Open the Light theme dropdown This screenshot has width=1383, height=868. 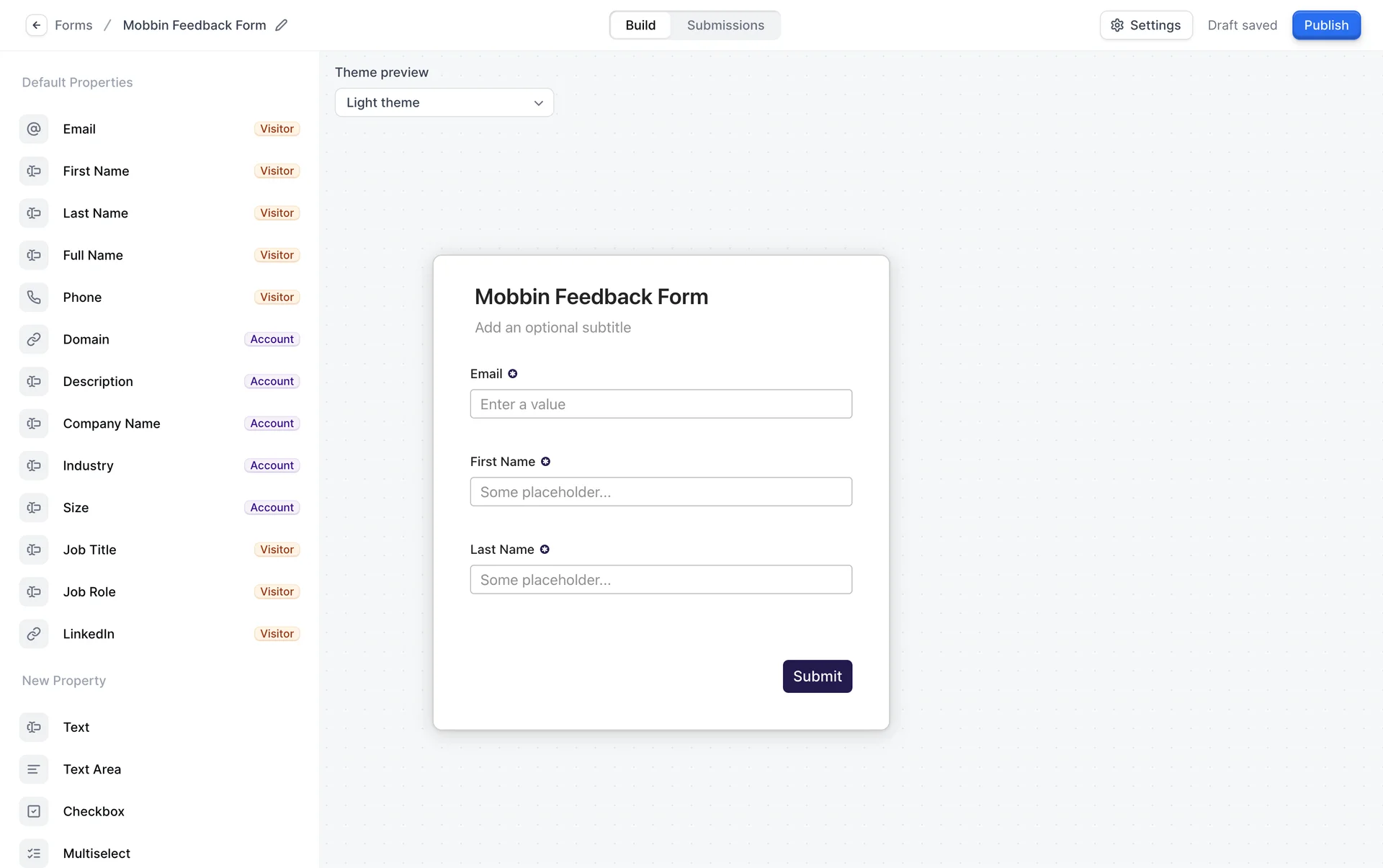[x=444, y=102]
